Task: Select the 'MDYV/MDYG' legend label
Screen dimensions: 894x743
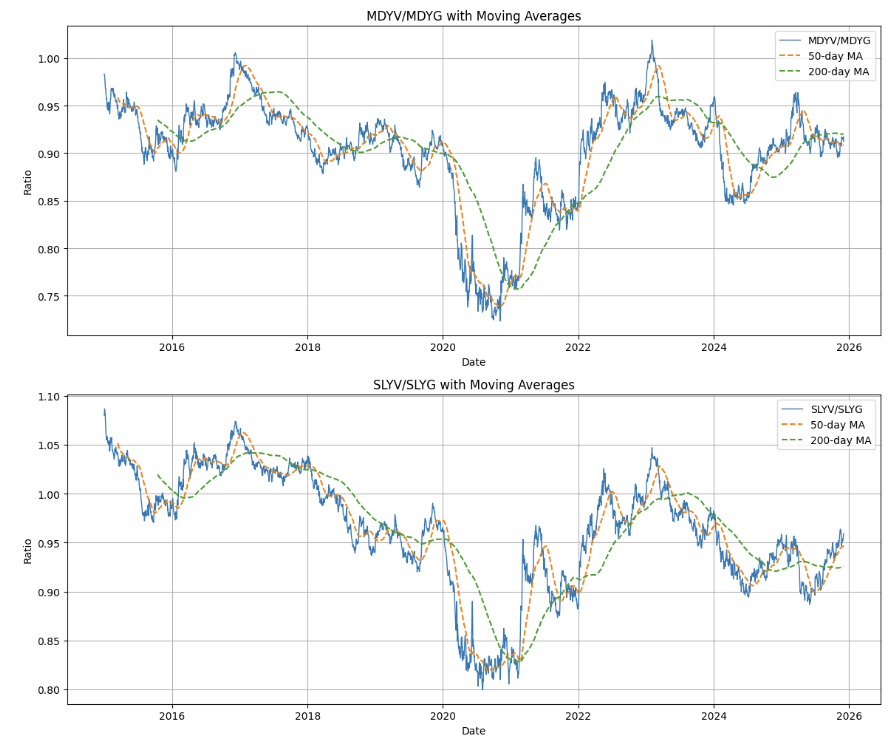Action: coord(839,41)
